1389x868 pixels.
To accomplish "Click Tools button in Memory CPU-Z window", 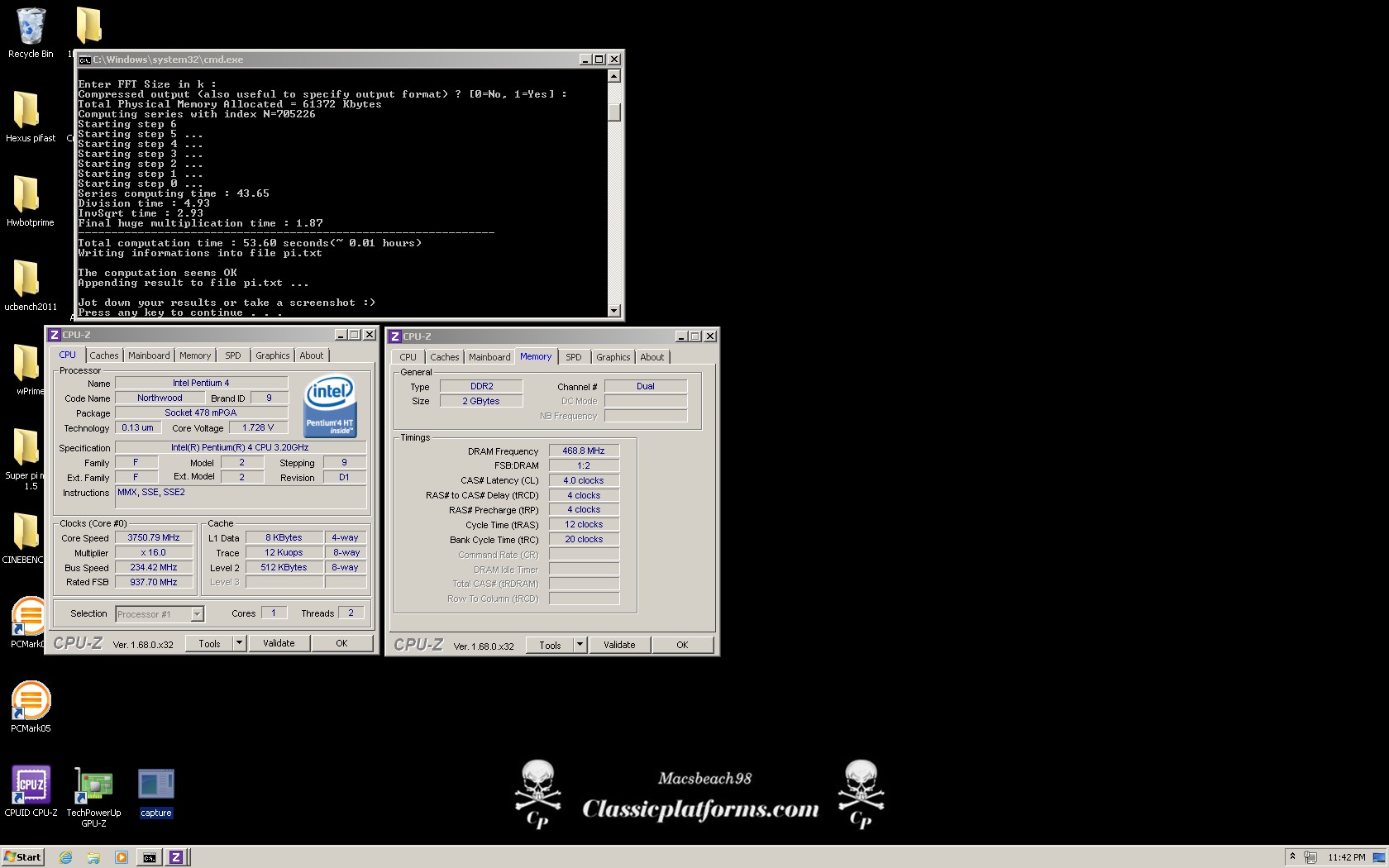I will coord(551,645).
